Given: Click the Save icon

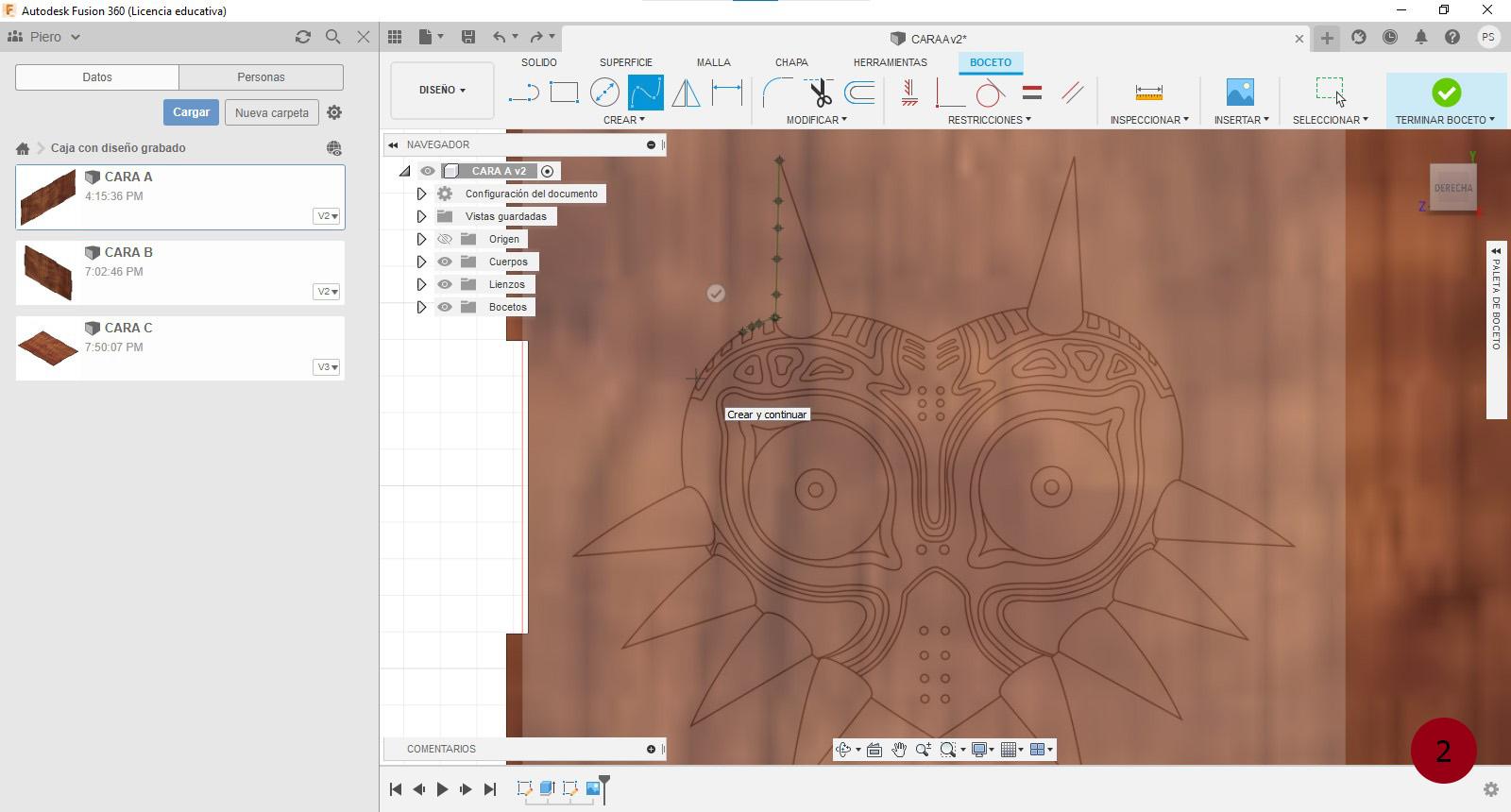Looking at the screenshot, I should click(467, 37).
